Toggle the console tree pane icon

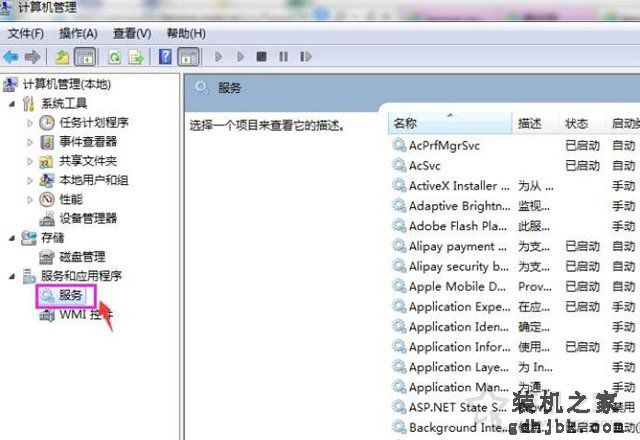[85, 56]
